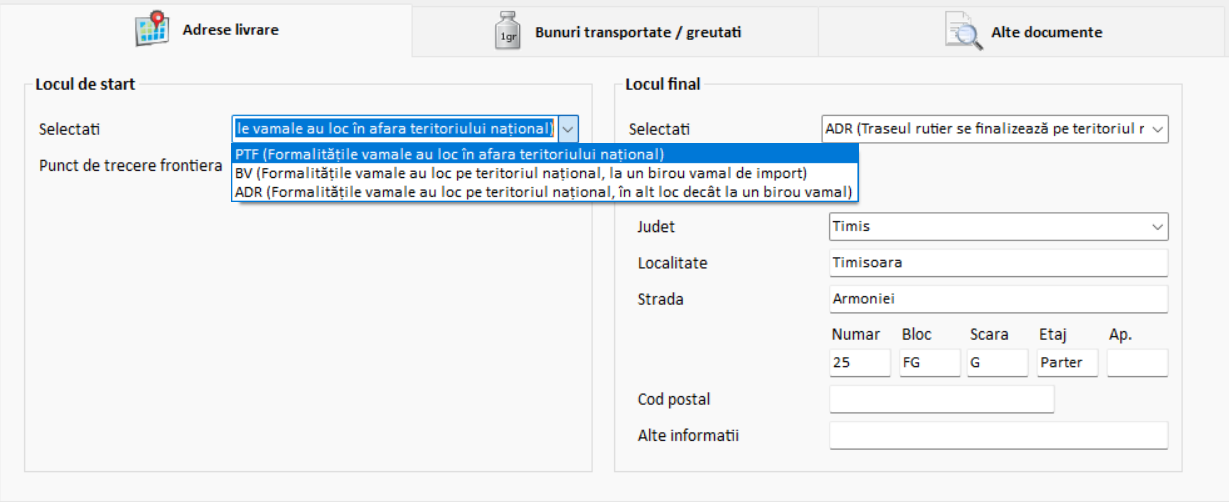Choose BV birou vamal de import option
The height and width of the screenshot is (502, 1229).
tap(545, 172)
